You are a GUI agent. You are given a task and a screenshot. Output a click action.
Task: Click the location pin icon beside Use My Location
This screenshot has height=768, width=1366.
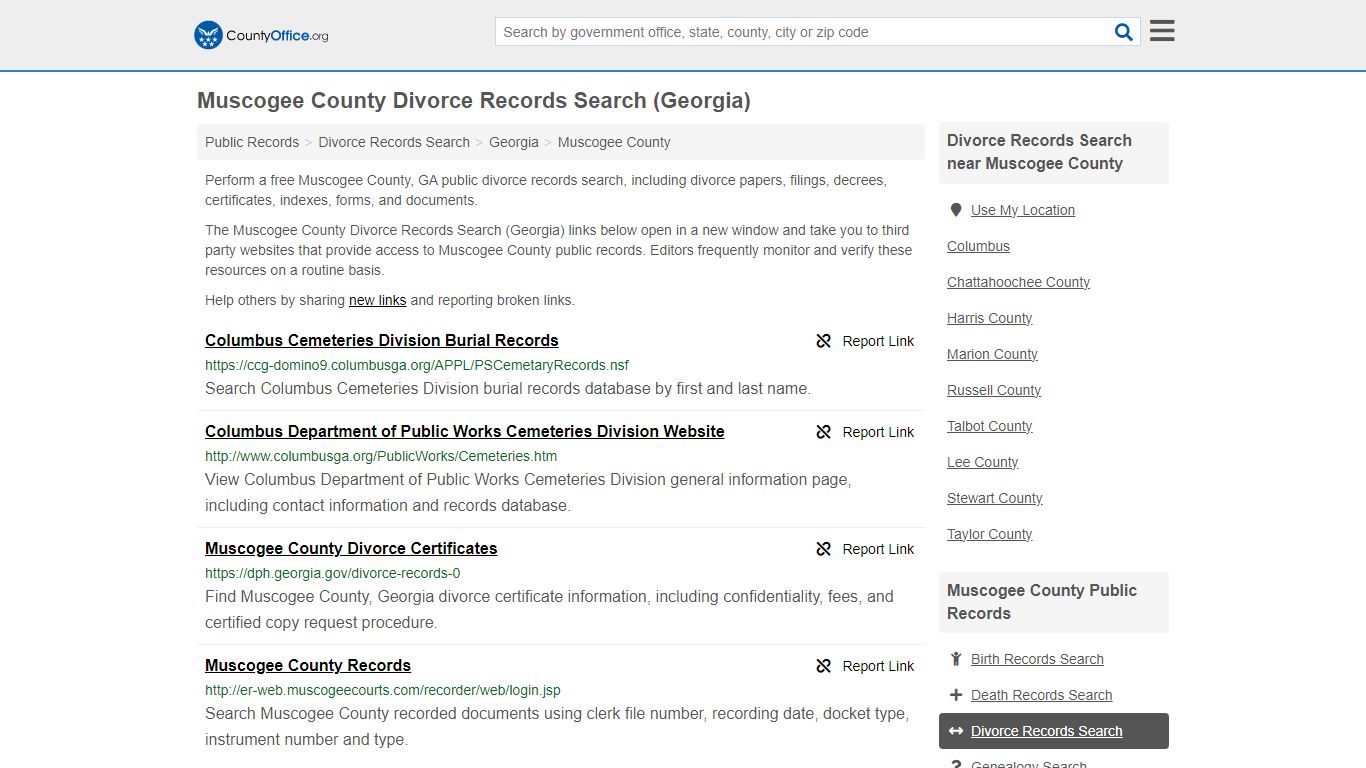click(956, 210)
